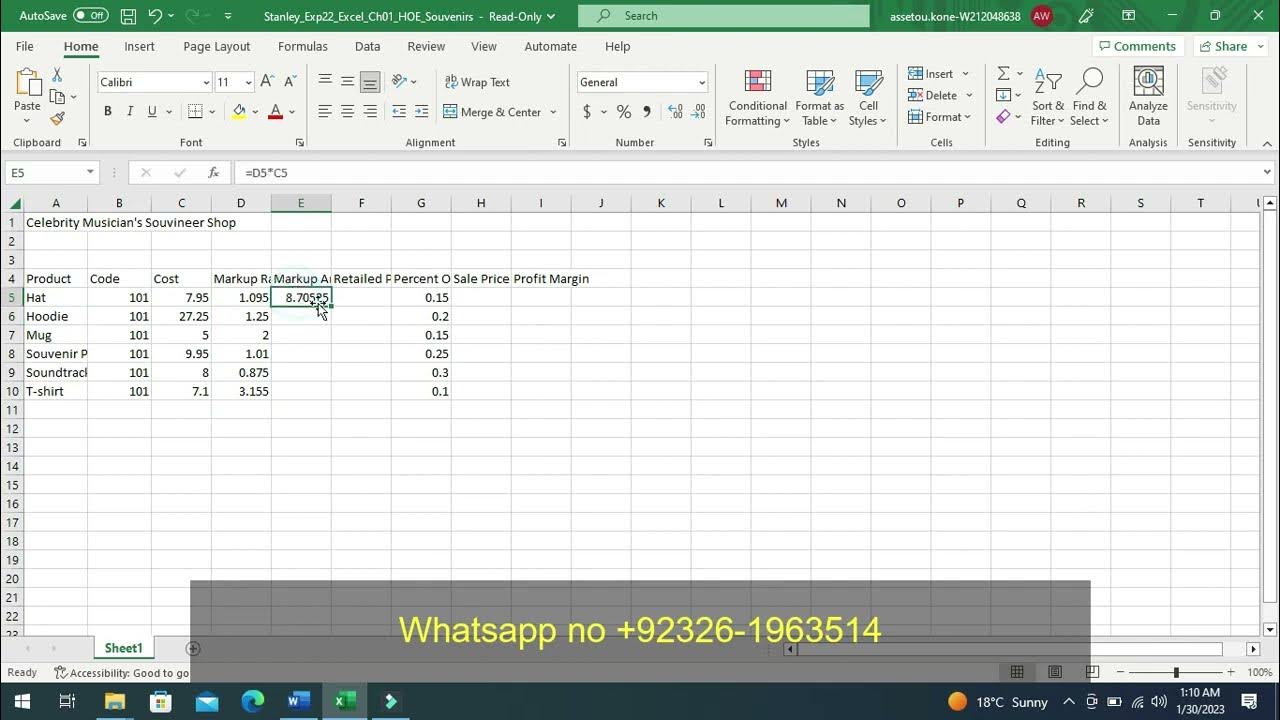Select Bottom Align icon
Screen dimensions: 1280x720
click(370, 82)
